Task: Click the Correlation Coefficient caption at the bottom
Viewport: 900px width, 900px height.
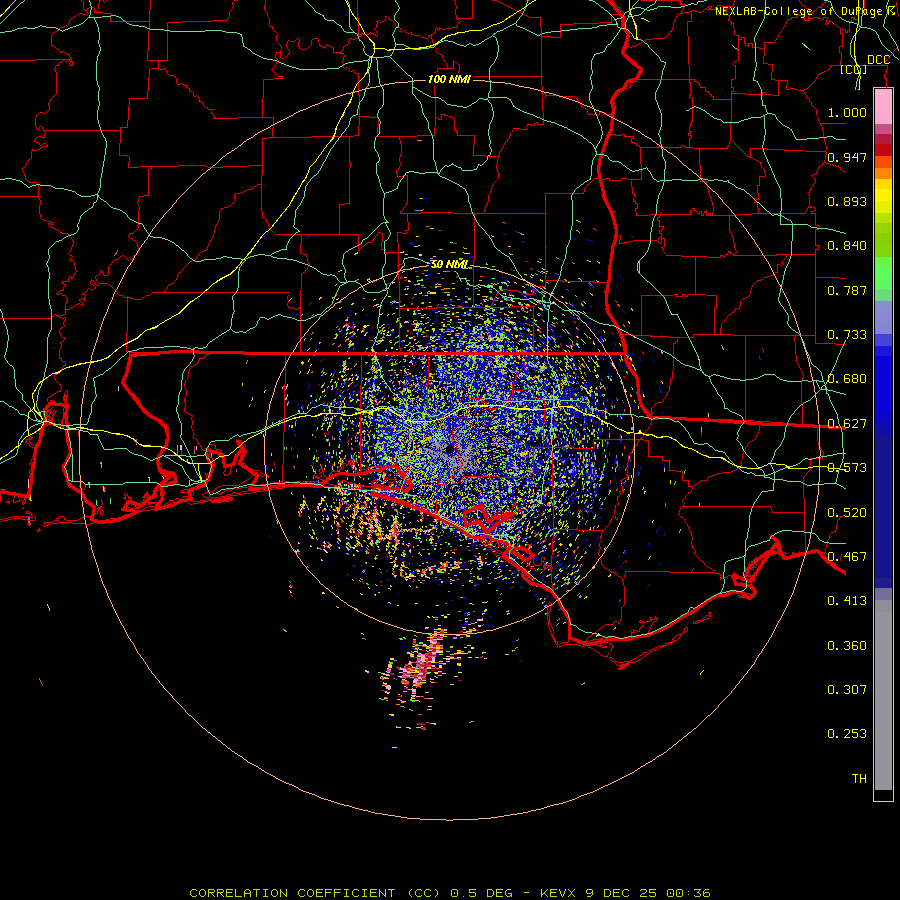Action: coord(450,893)
